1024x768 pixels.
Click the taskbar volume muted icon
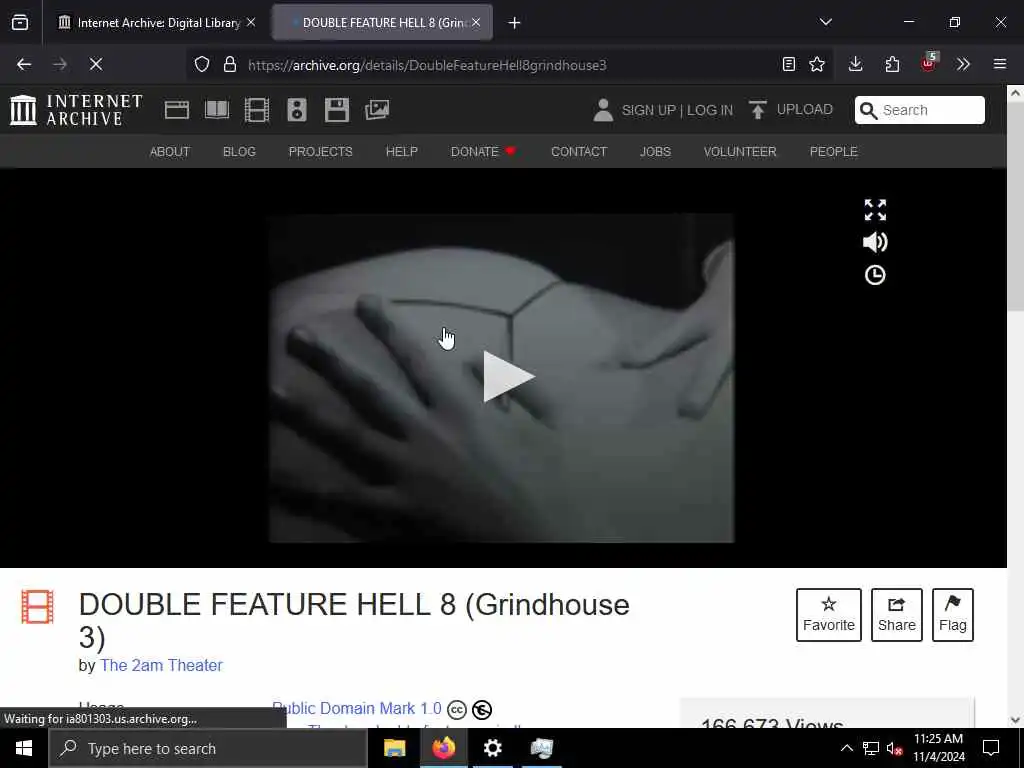tap(895, 748)
